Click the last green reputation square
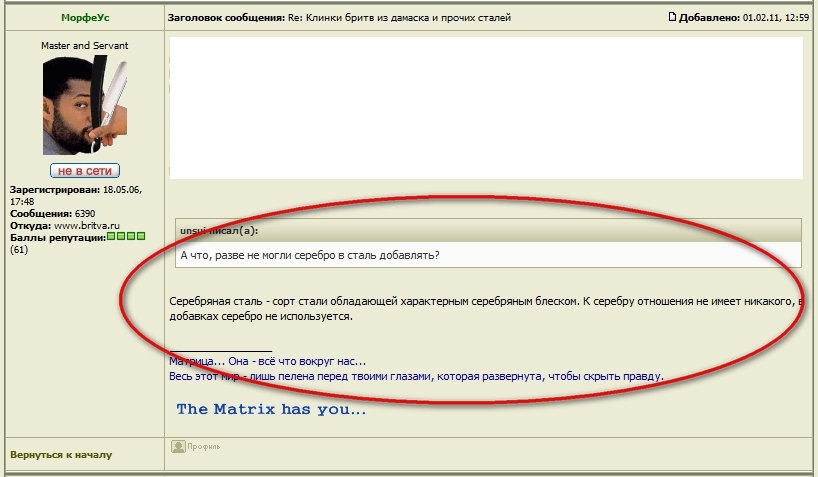This screenshot has width=818, height=477. click(141, 236)
